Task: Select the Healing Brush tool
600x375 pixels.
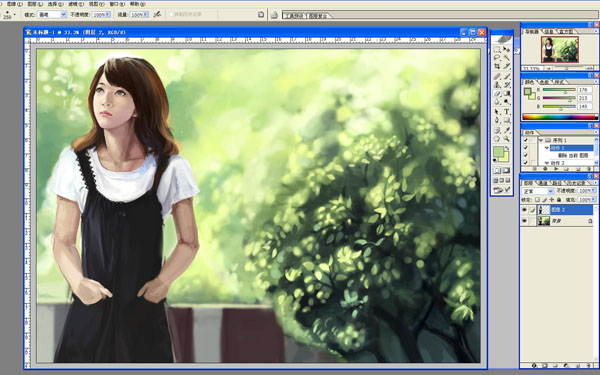Action: tap(497, 77)
